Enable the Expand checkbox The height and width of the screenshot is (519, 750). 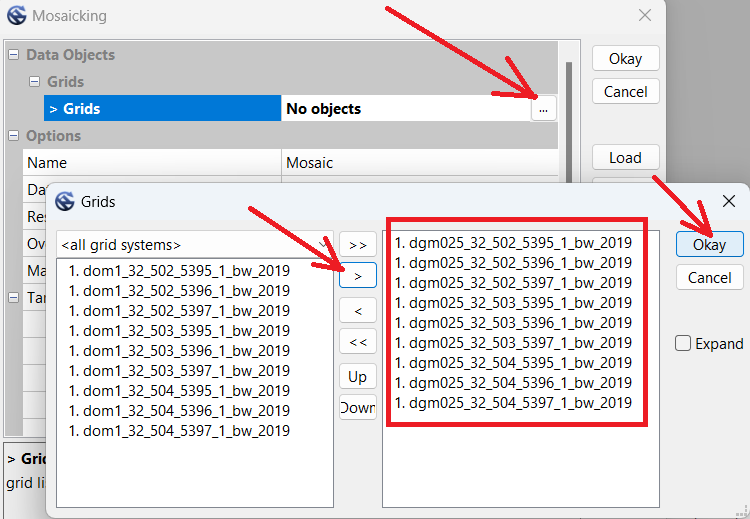pos(683,343)
